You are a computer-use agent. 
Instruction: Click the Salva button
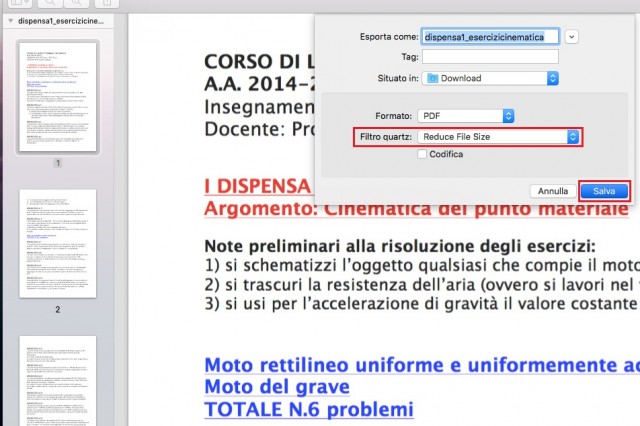click(x=604, y=191)
